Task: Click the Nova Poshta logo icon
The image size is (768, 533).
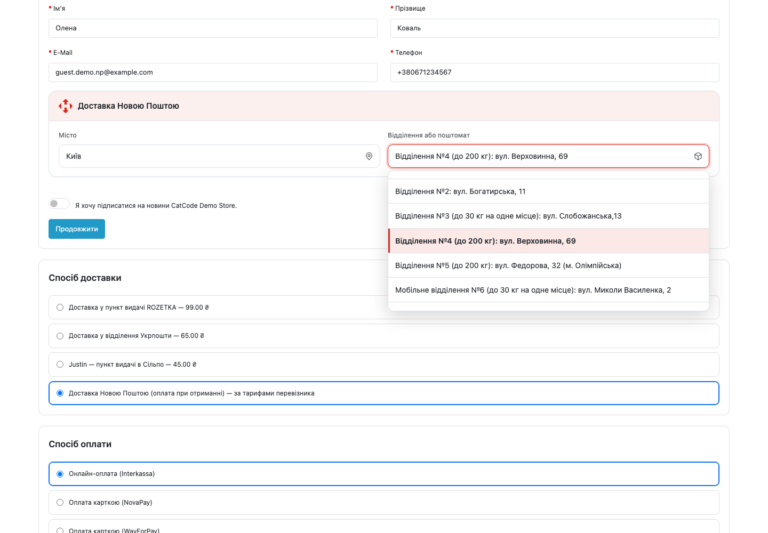Action: 65,106
